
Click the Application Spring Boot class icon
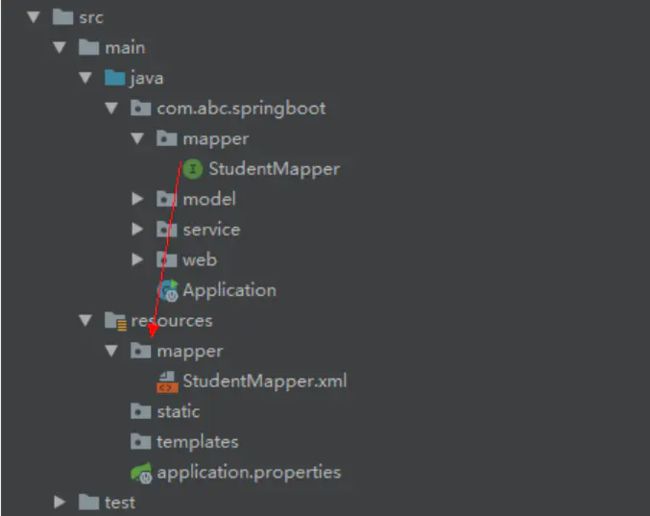pyautogui.click(x=168, y=290)
